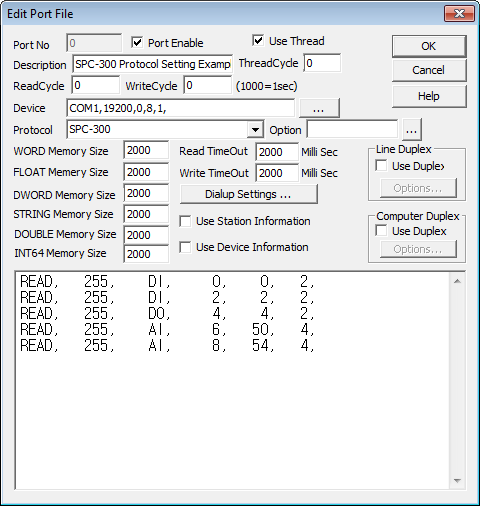Click the READ AI line with 8, 54
This screenshot has height=506, width=480.
coord(167,345)
